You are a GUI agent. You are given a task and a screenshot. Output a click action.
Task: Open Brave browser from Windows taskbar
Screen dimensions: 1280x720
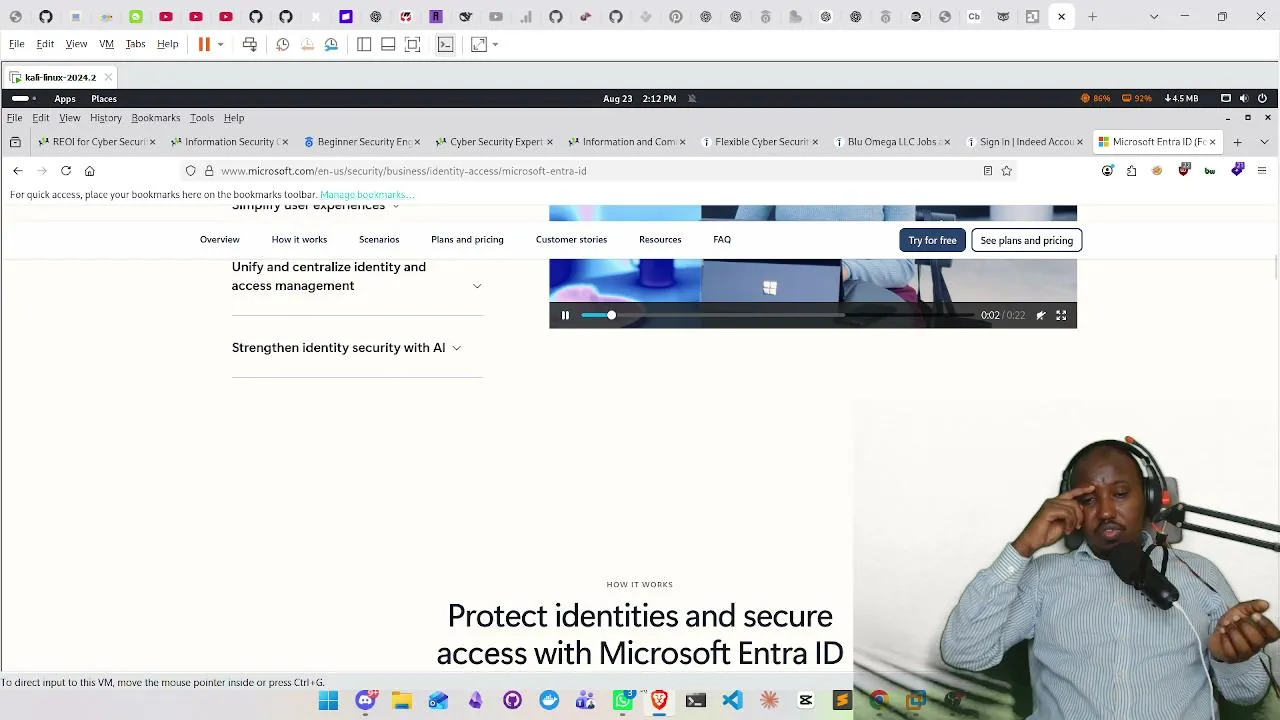(x=659, y=701)
